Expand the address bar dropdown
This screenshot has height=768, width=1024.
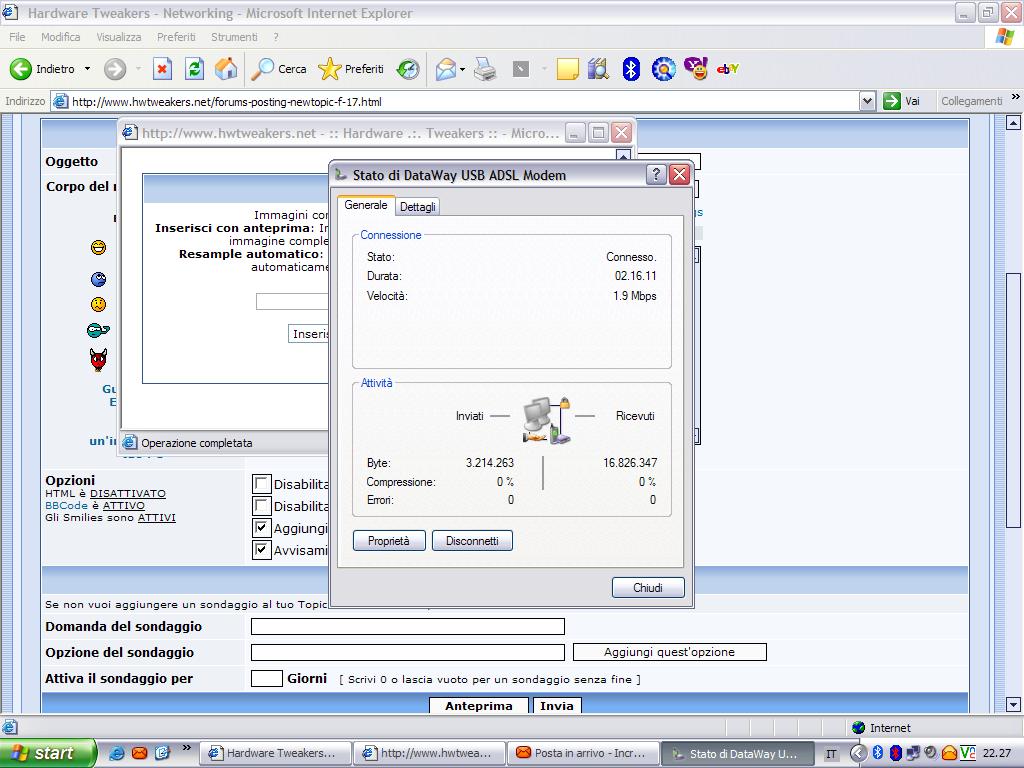point(867,101)
